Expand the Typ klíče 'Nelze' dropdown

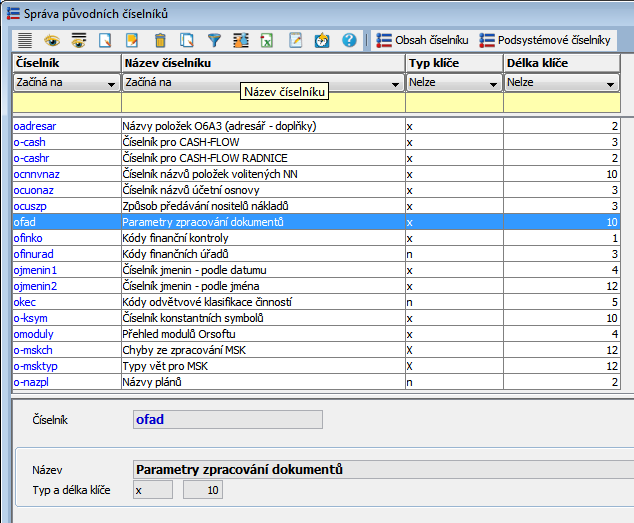click(x=493, y=83)
